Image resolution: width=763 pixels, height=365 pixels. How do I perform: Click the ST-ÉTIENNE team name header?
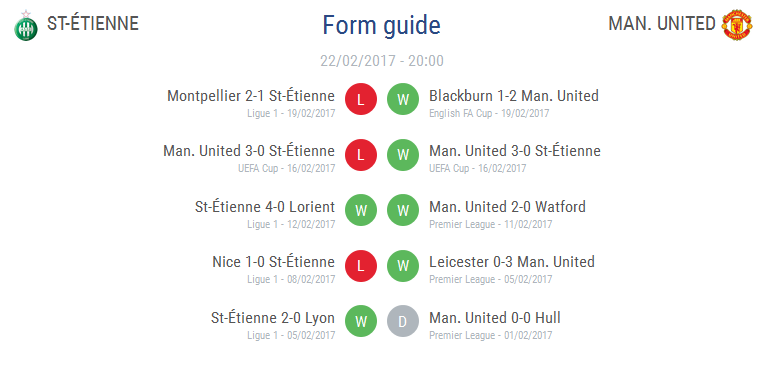93,23
